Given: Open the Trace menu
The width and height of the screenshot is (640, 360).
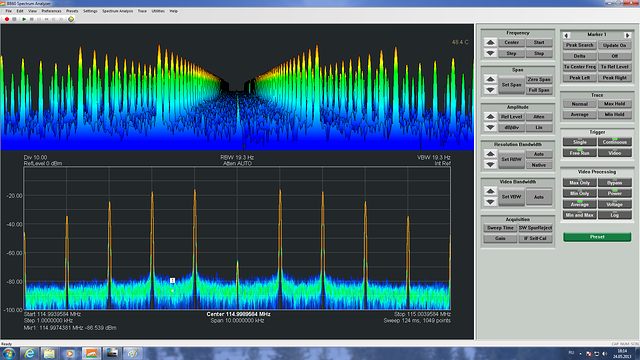Looking at the screenshot, I should (142, 11).
